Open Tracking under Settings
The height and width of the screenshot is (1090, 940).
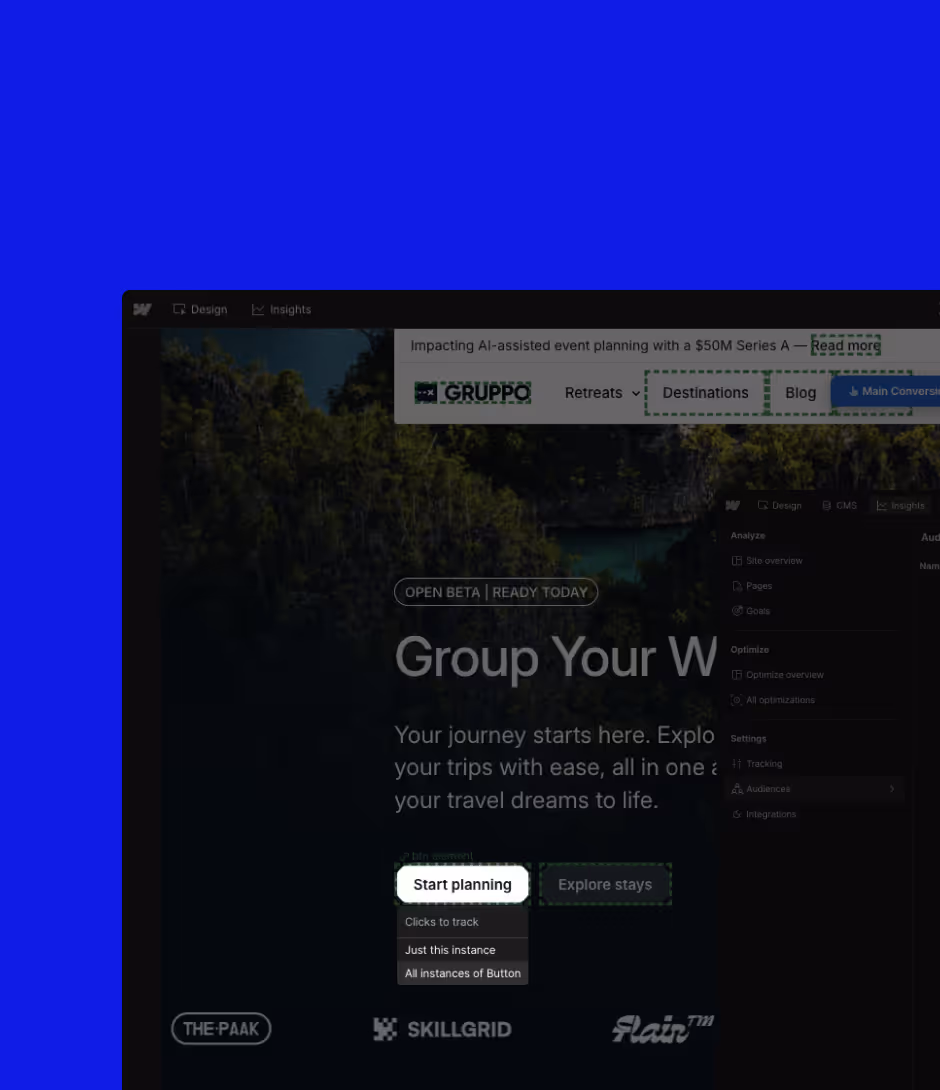pyautogui.click(x=756, y=764)
